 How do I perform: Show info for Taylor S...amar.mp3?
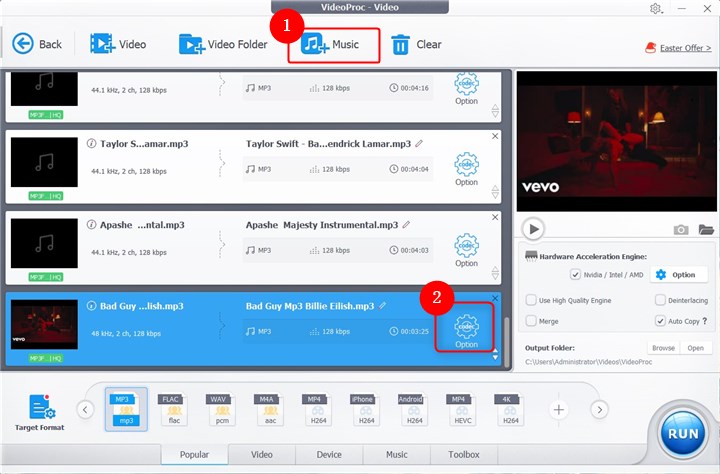[91, 143]
